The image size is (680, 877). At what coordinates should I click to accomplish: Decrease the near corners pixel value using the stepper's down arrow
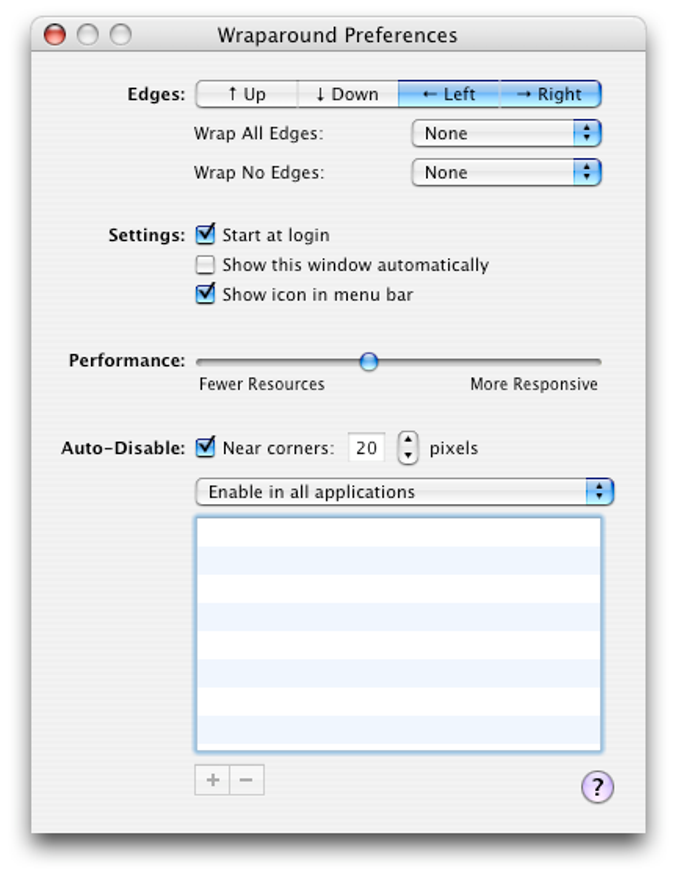[x=408, y=456]
